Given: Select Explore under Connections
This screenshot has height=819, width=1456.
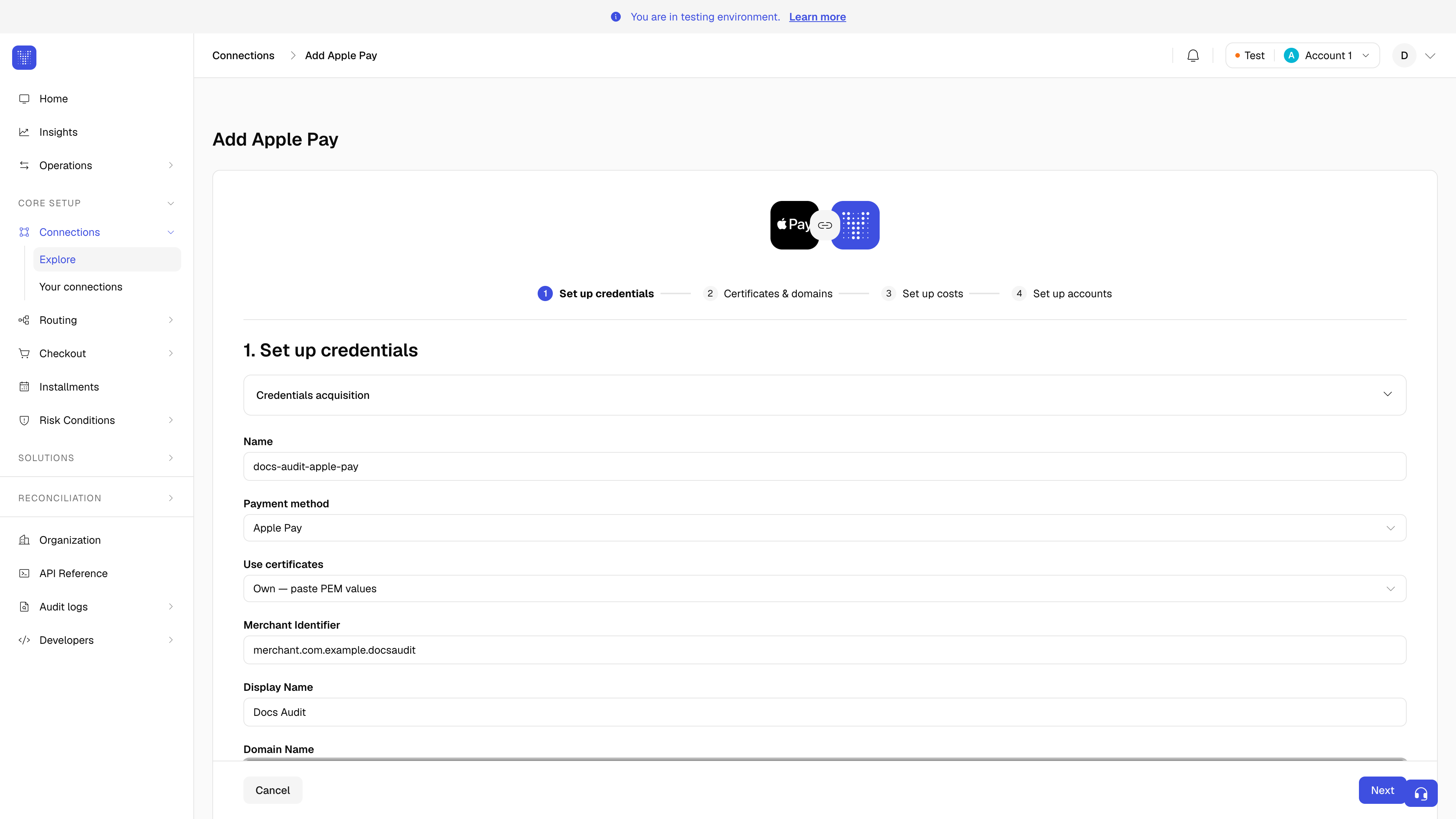Looking at the screenshot, I should pyautogui.click(x=107, y=259).
